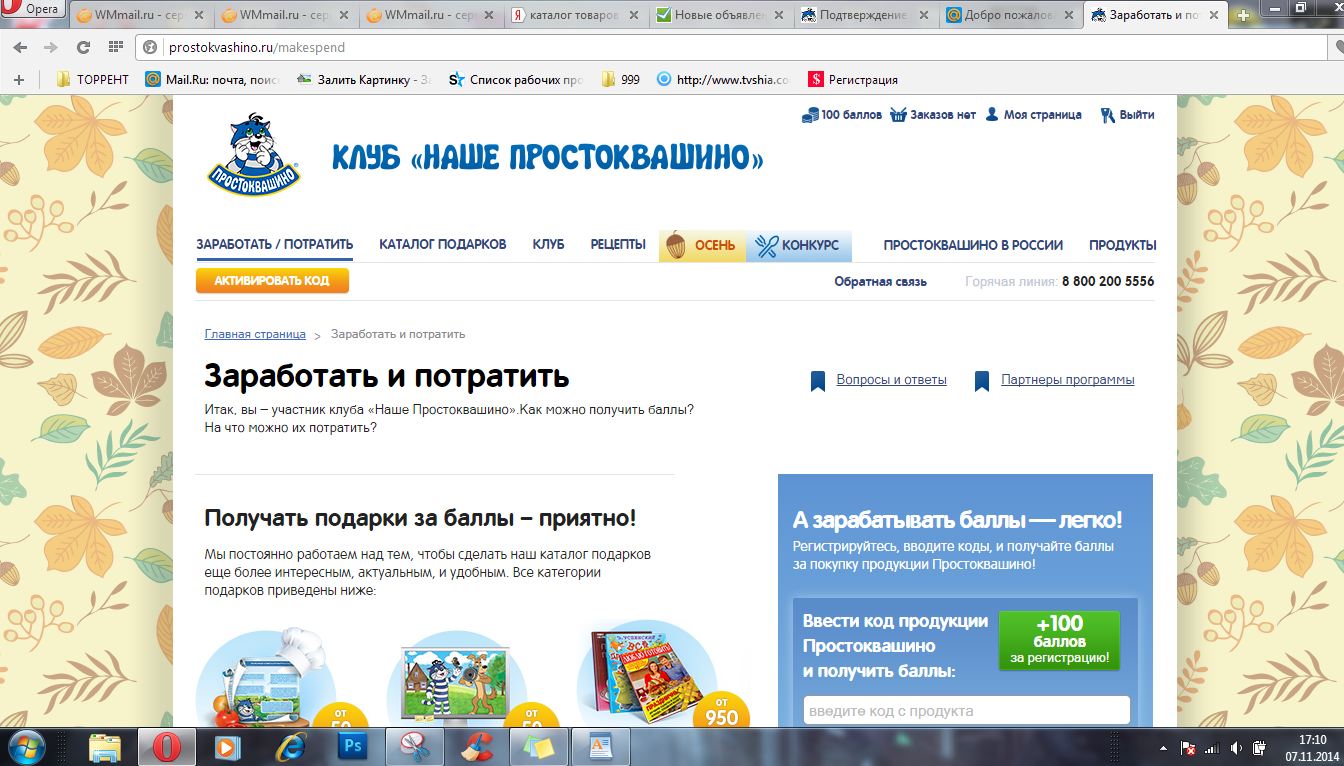Open volume control in system tray
The width and height of the screenshot is (1344, 766).
(1236, 747)
